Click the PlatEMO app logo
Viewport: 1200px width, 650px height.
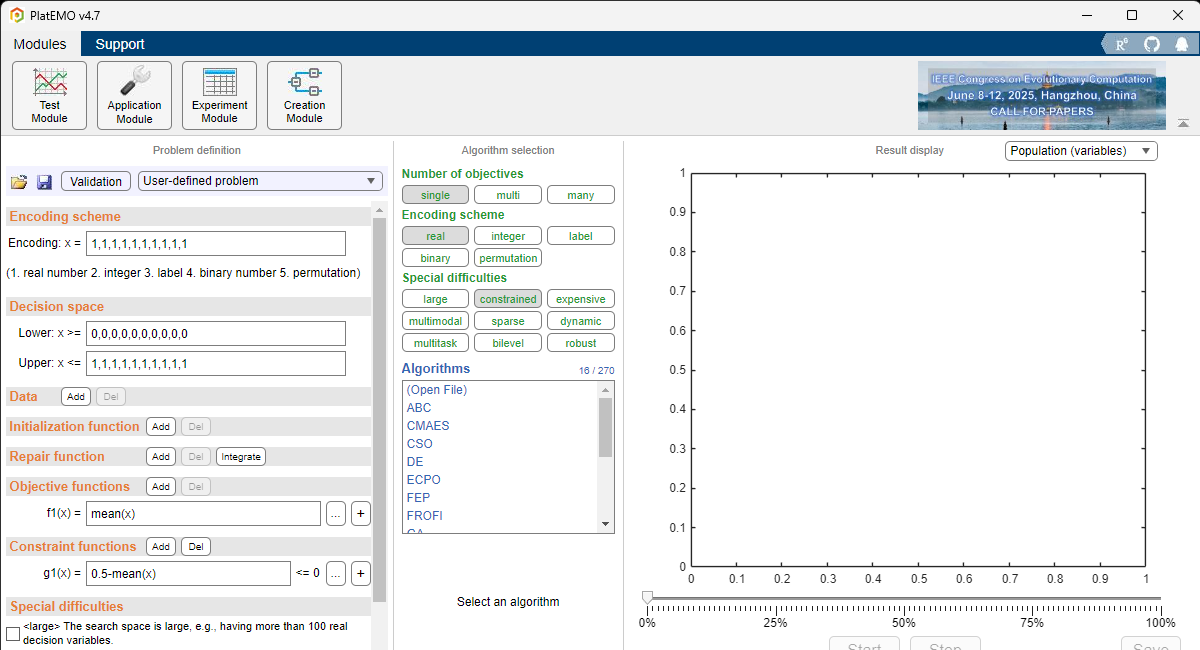coord(17,15)
